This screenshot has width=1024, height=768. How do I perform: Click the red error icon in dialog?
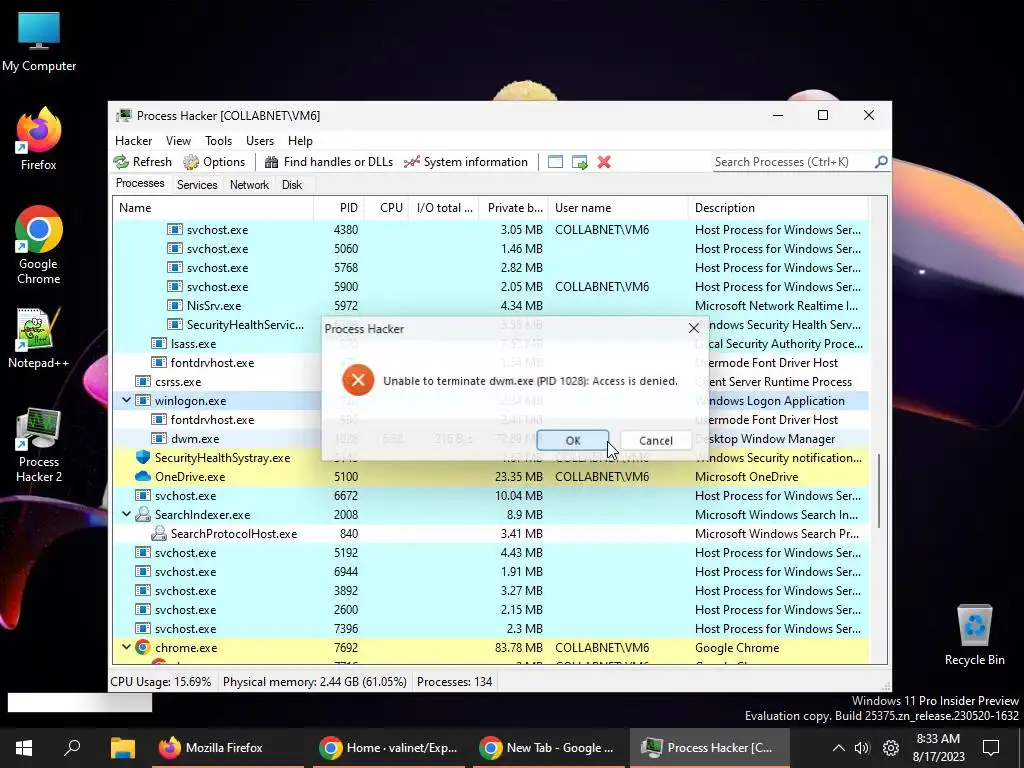(358, 380)
